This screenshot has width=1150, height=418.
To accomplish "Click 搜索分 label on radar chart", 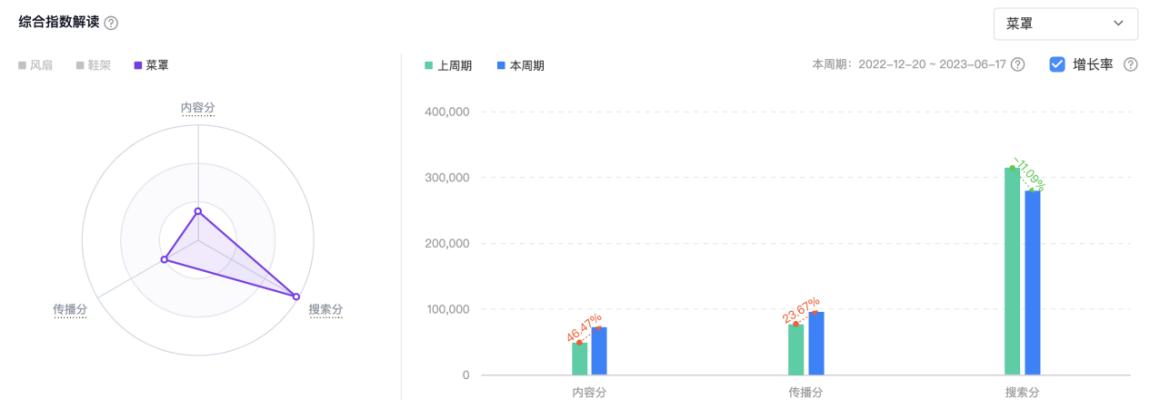I will 326,310.
